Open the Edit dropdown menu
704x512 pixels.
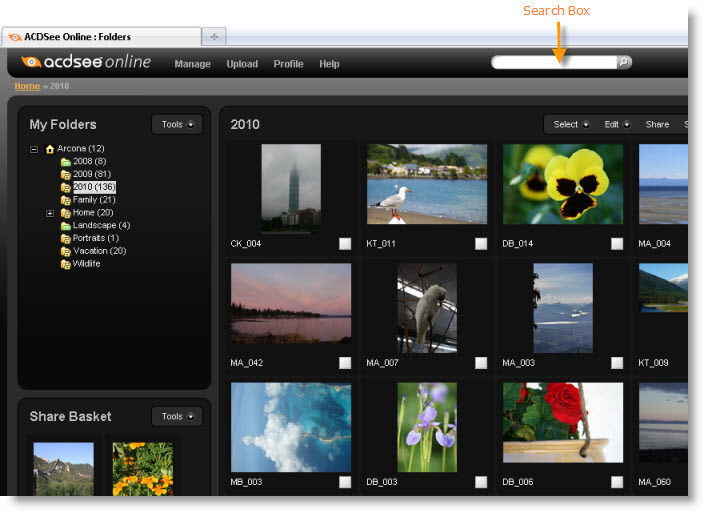(617, 124)
